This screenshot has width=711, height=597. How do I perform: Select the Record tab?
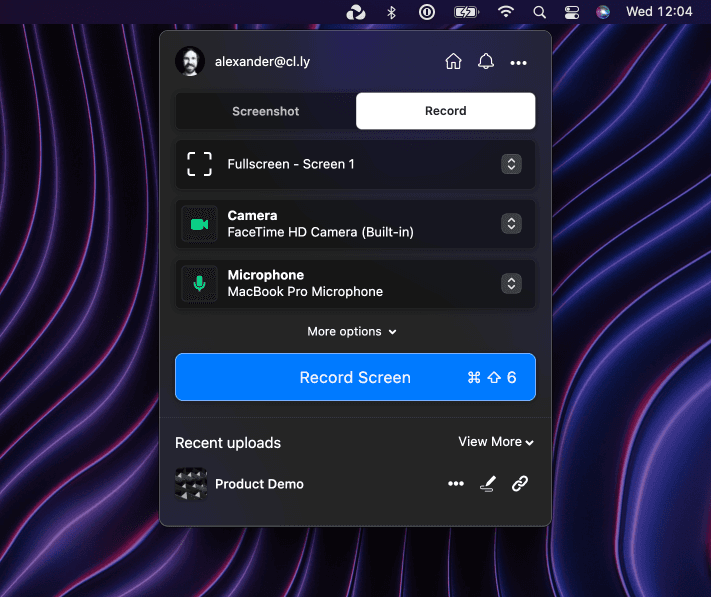[446, 111]
